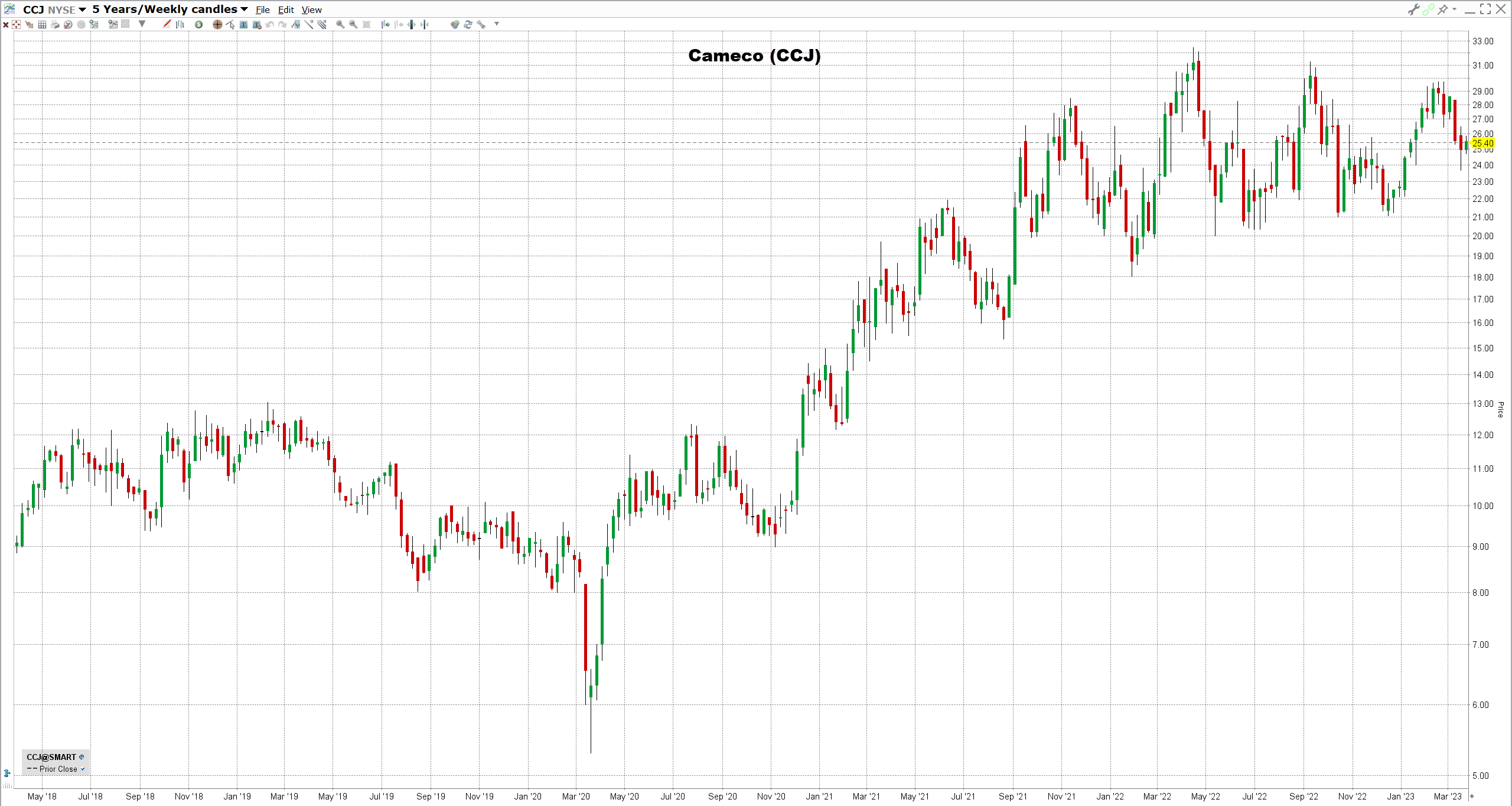Click the undo arrow in toolbar

(269, 24)
